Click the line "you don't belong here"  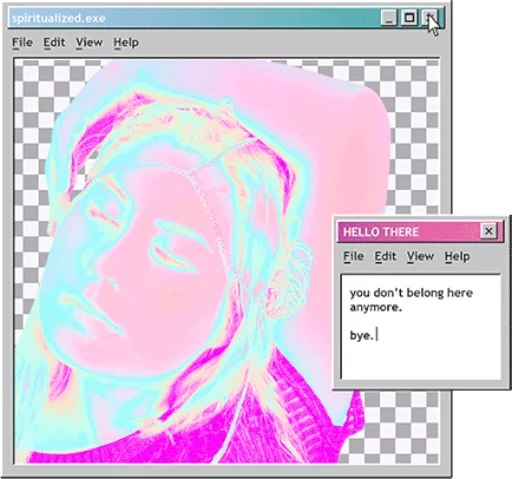(x=411, y=293)
